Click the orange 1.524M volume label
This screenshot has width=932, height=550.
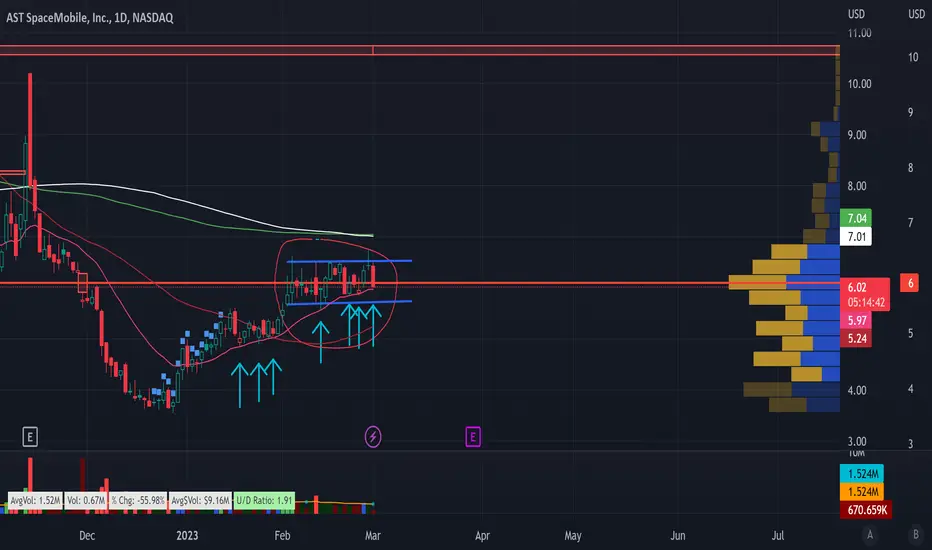(862, 491)
